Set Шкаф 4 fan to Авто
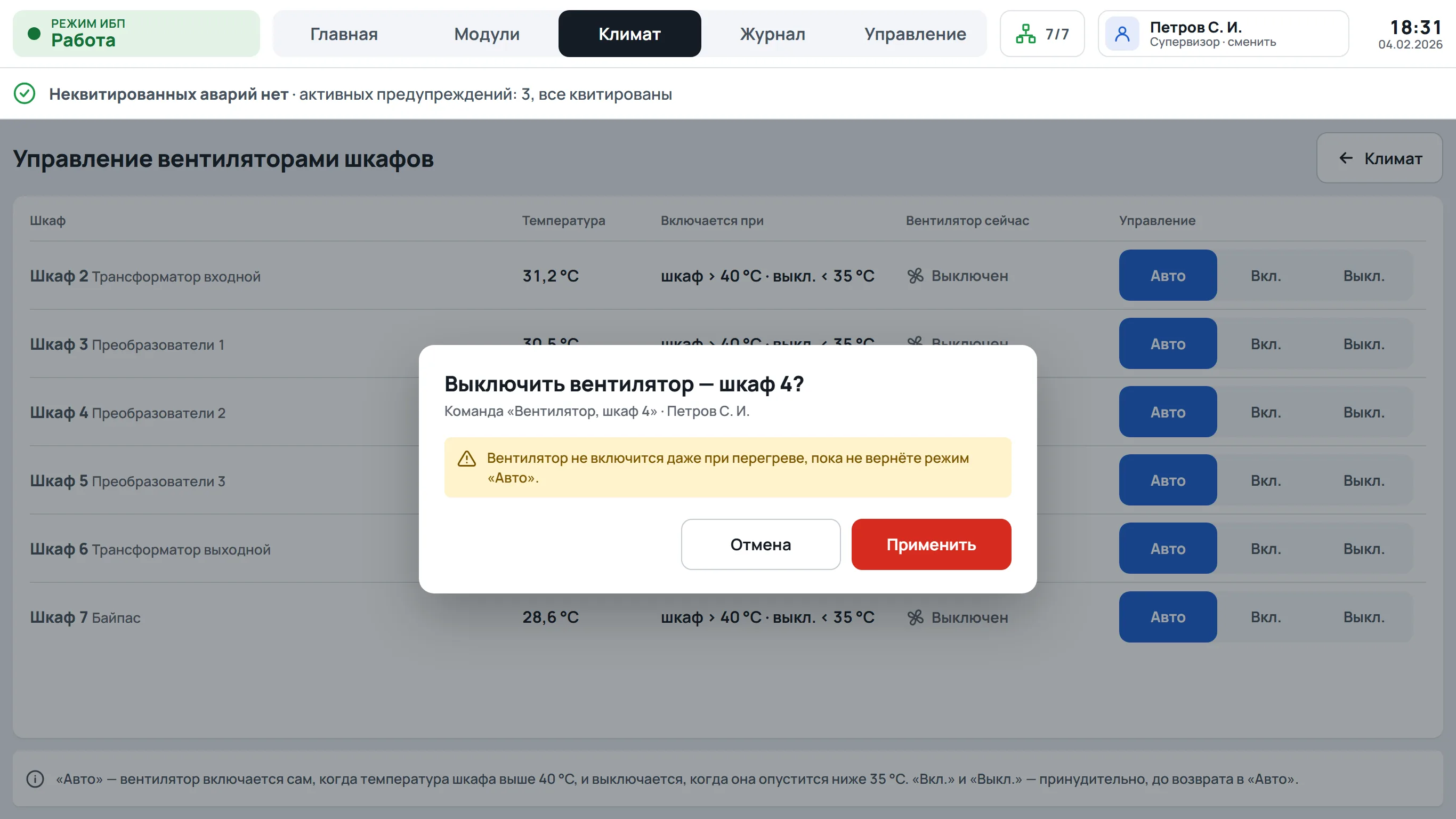The height and width of the screenshot is (819, 1456). point(1168,412)
